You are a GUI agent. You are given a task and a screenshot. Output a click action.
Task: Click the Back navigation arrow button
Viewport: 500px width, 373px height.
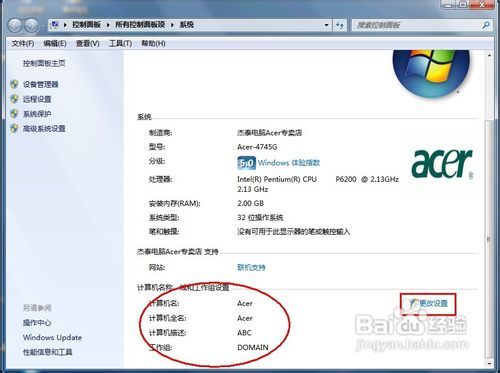(x=15, y=25)
